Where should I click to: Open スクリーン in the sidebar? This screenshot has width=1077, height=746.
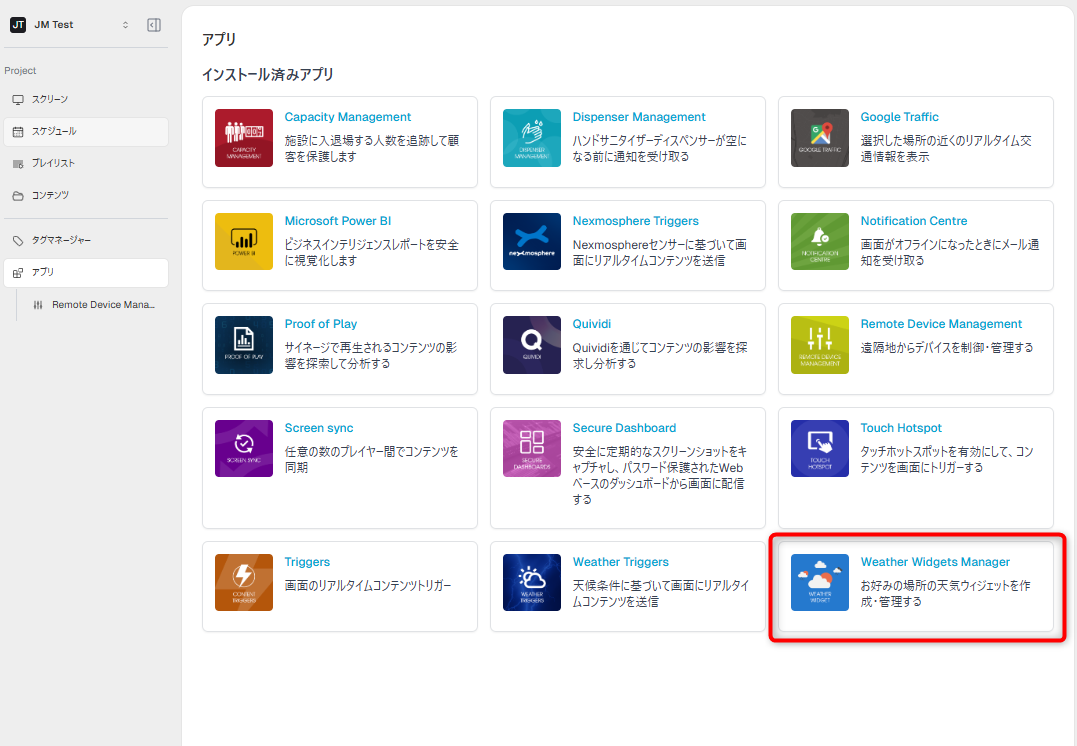point(86,100)
